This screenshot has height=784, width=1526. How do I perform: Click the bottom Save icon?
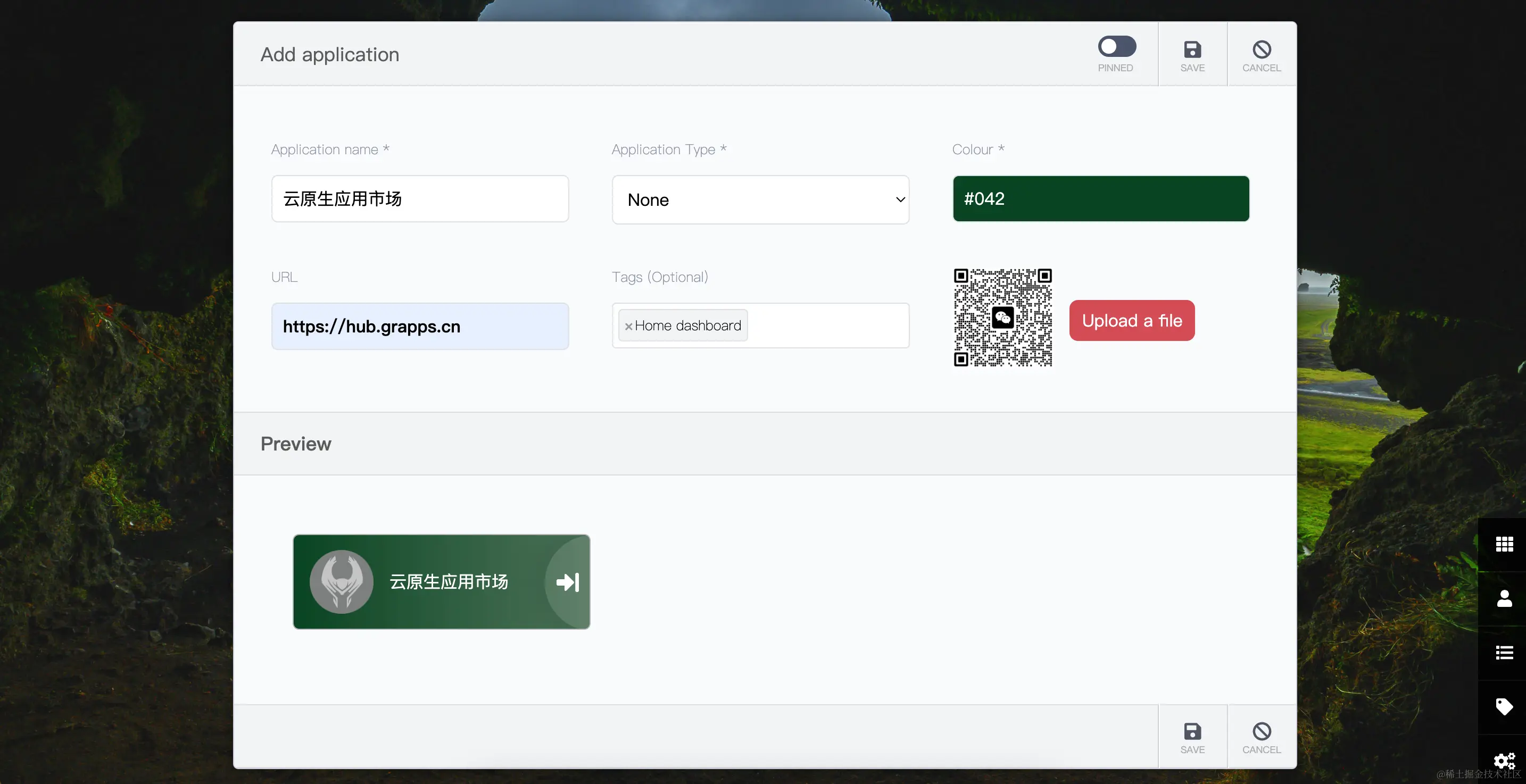[x=1192, y=731]
